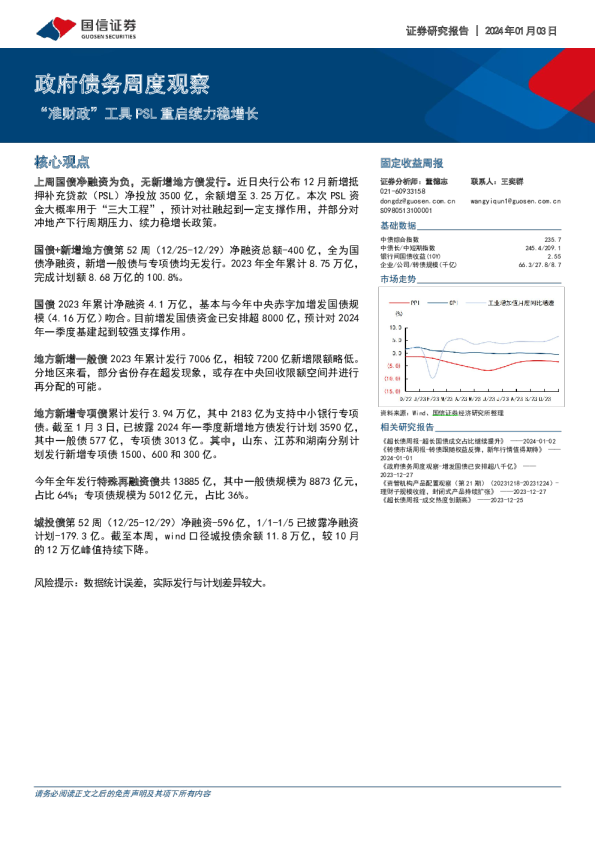Screen dimensions: 595x842
Task: Click the 核心观点 section heading
Action: click(x=62, y=162)
